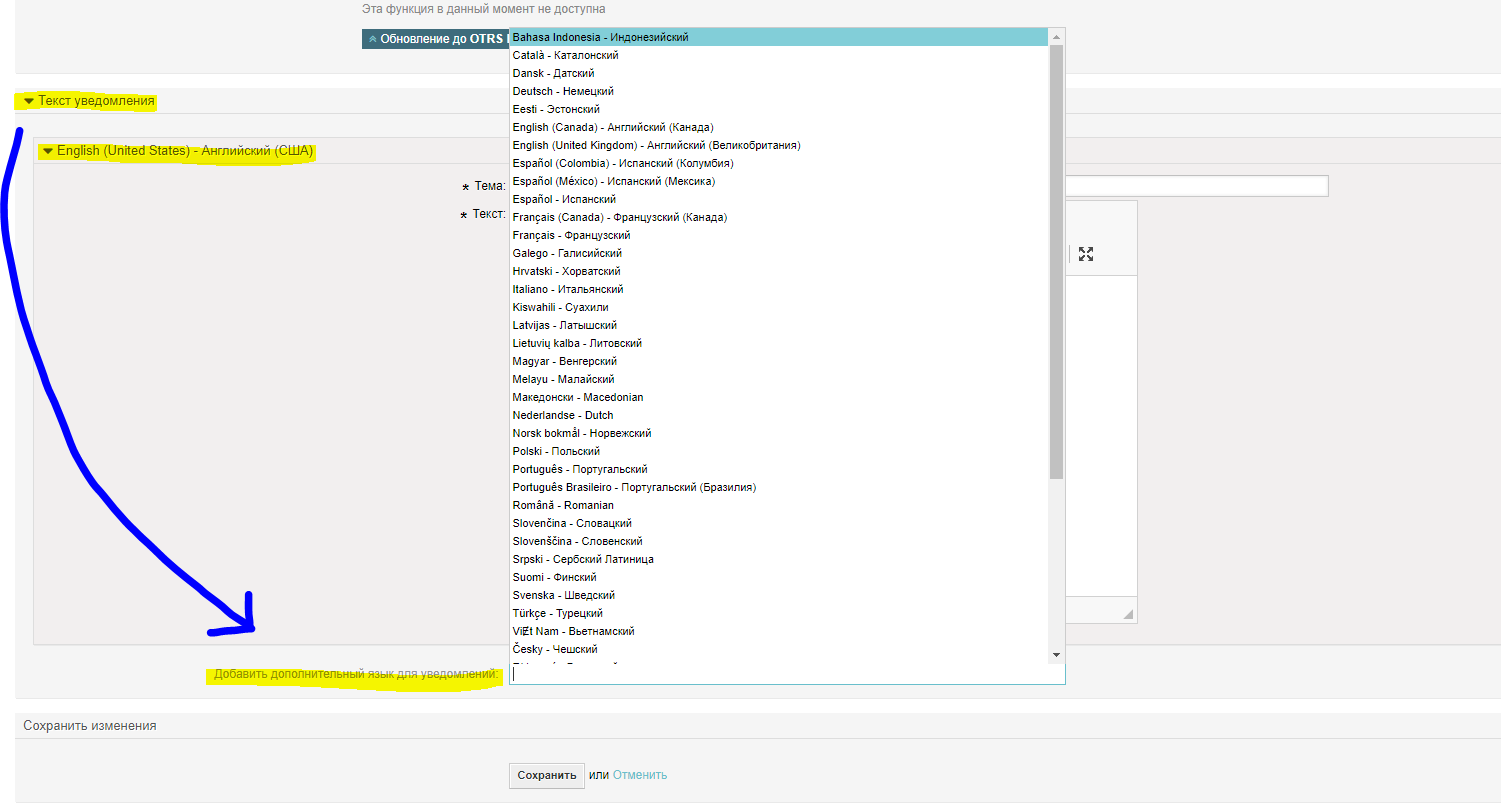Select Svenska - Шведский option
Screen dimensions: 1501x805
[779, 595]
